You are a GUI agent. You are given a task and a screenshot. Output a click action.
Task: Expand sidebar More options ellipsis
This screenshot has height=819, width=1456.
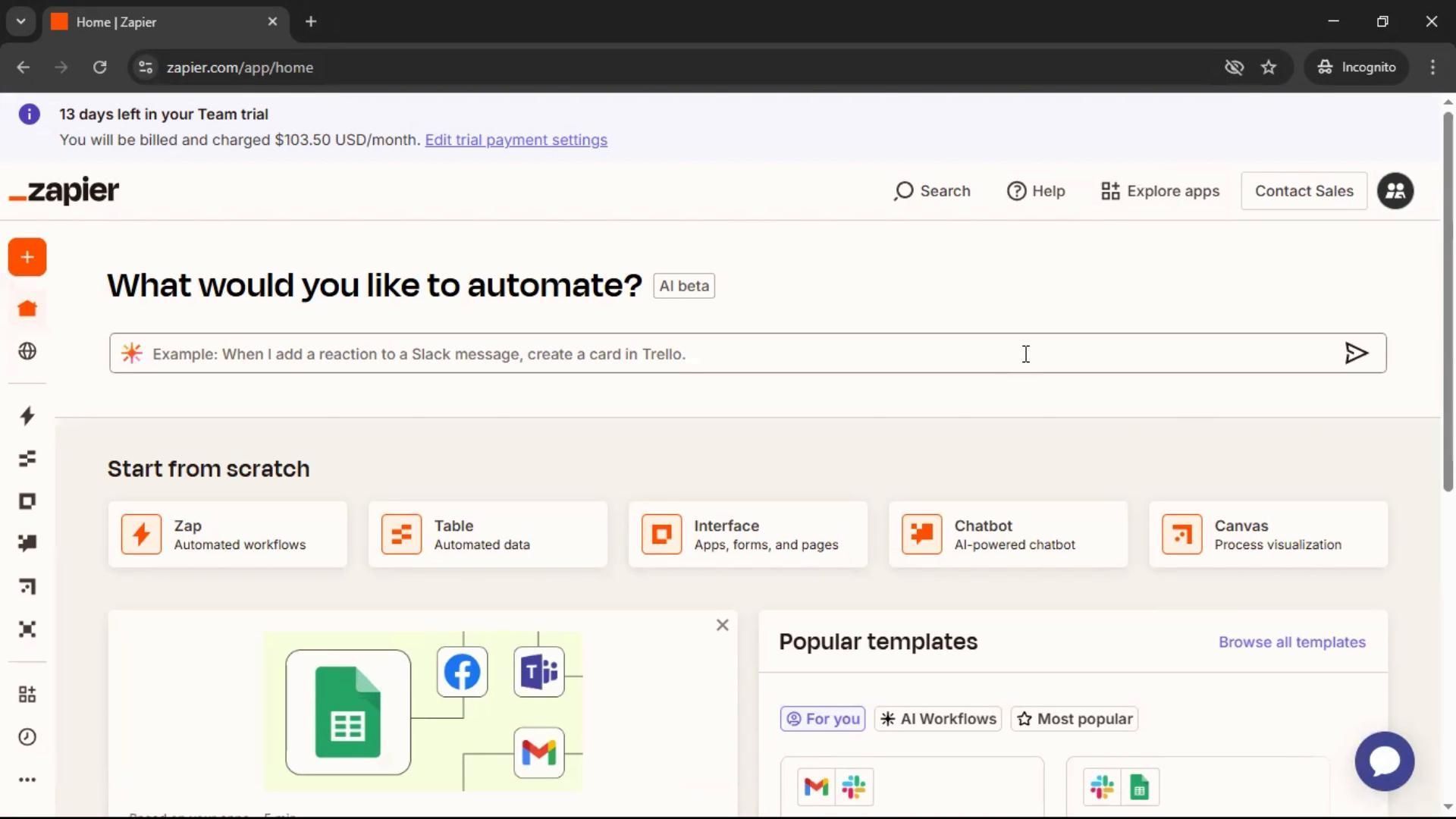click(x=27, y=780)
